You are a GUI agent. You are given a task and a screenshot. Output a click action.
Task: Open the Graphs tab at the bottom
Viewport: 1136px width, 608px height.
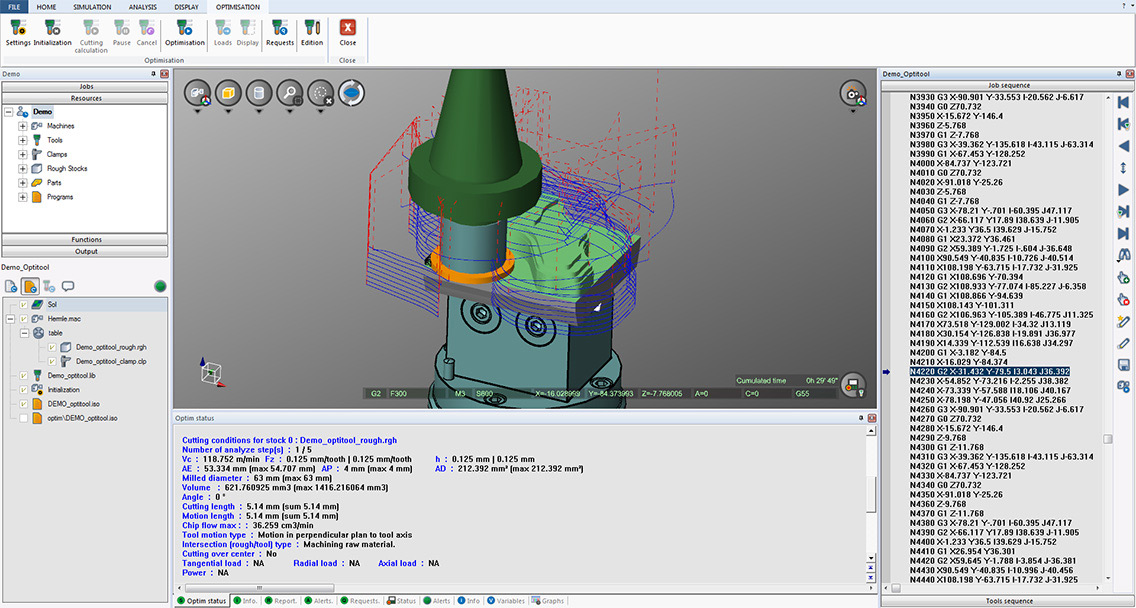click(x=549, y=601)
